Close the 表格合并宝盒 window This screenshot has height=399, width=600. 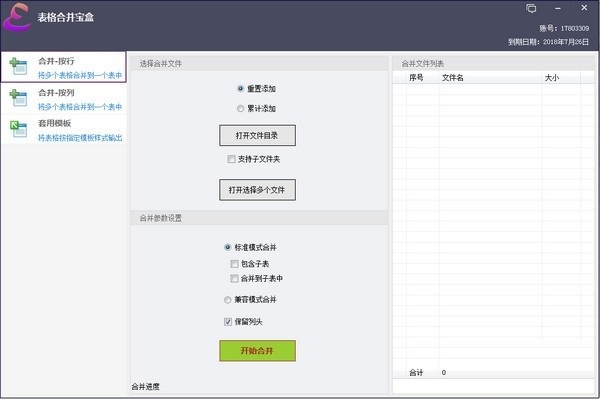coord(584,8)
